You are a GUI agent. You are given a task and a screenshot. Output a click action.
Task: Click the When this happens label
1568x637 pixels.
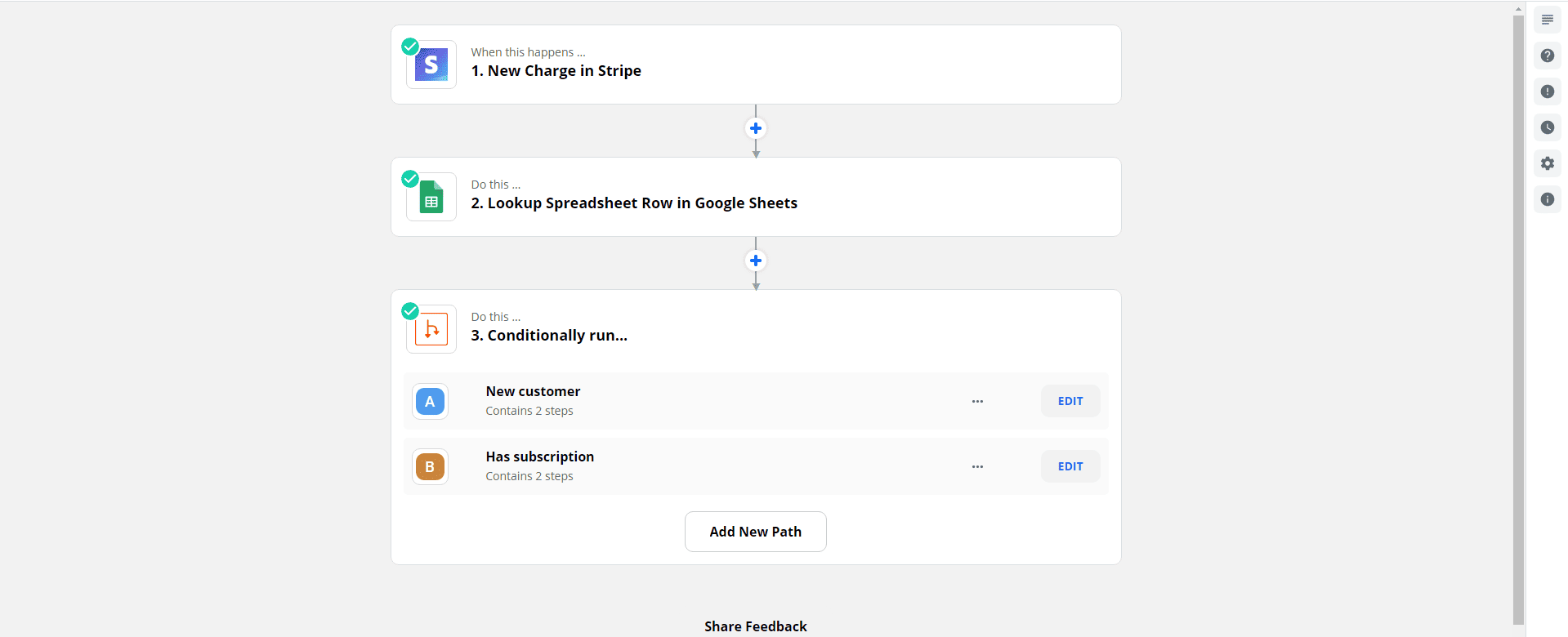(x=528, y=52)
